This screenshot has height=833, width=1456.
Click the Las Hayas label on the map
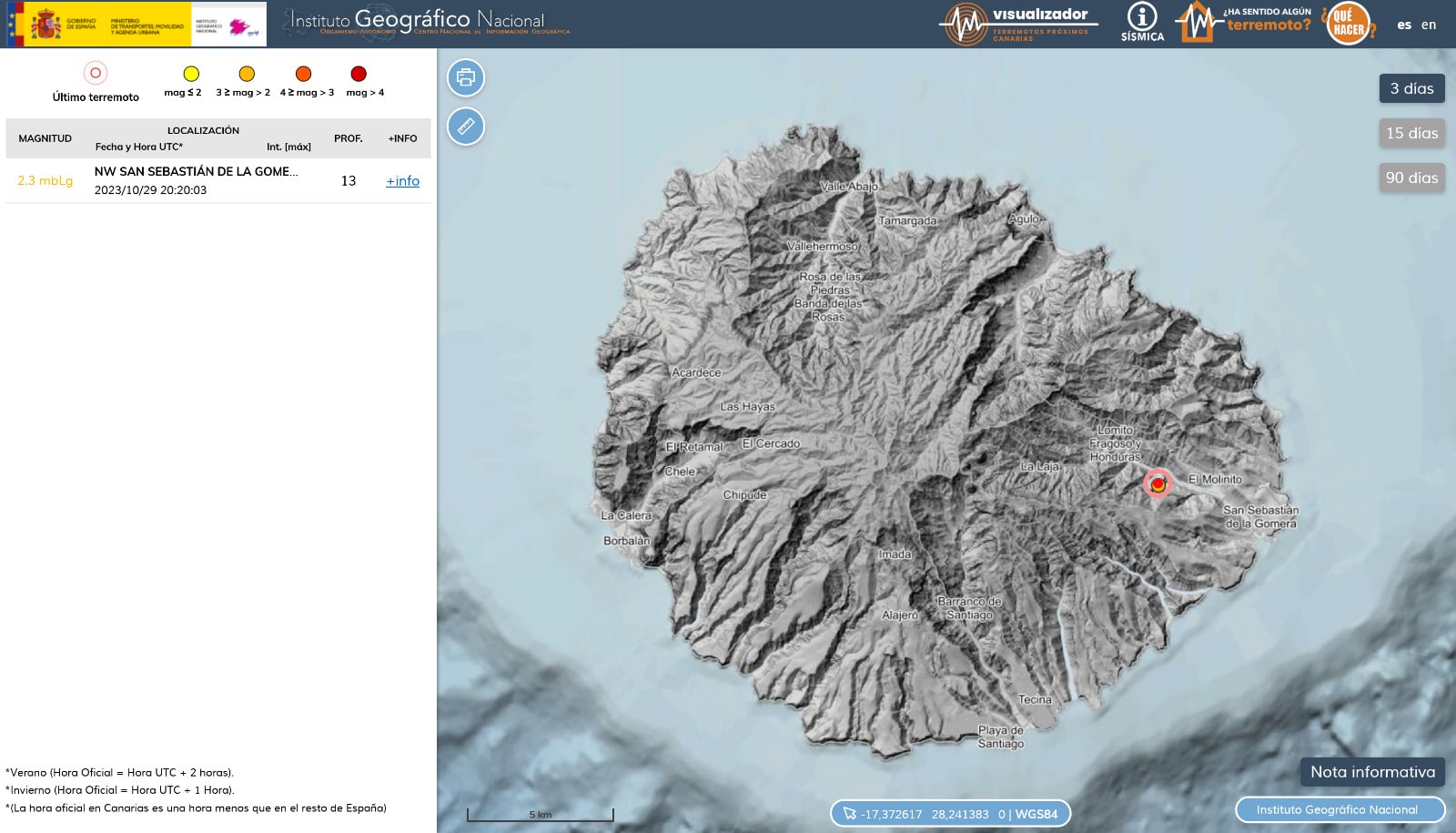click(x=747, y=407)
